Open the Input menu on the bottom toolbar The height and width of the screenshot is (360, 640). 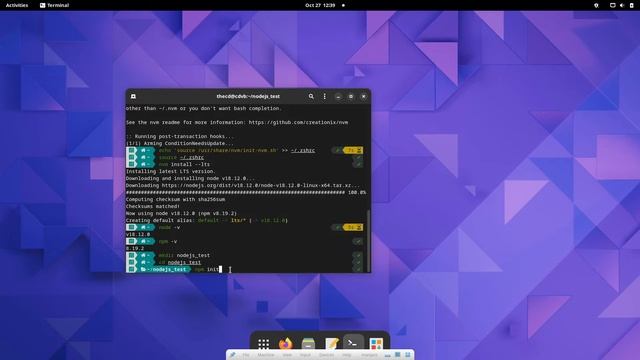305,355
